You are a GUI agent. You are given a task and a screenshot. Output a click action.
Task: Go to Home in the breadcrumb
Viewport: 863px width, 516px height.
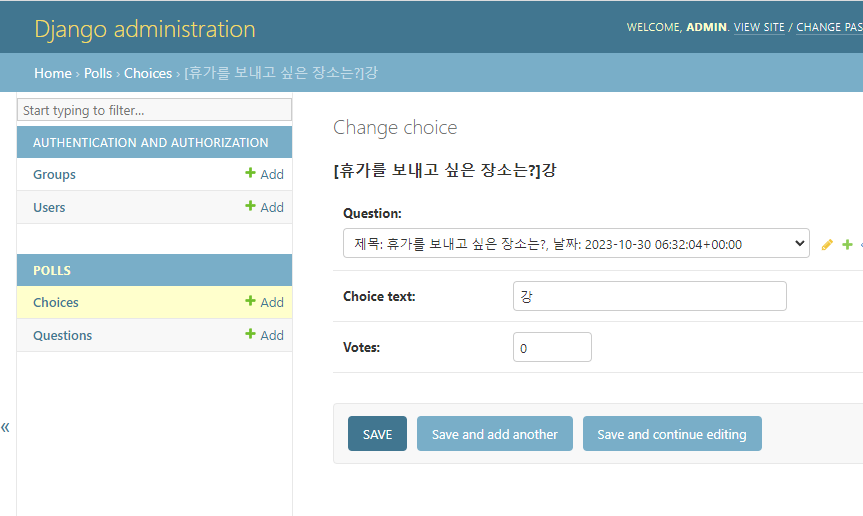pos(53,73)
